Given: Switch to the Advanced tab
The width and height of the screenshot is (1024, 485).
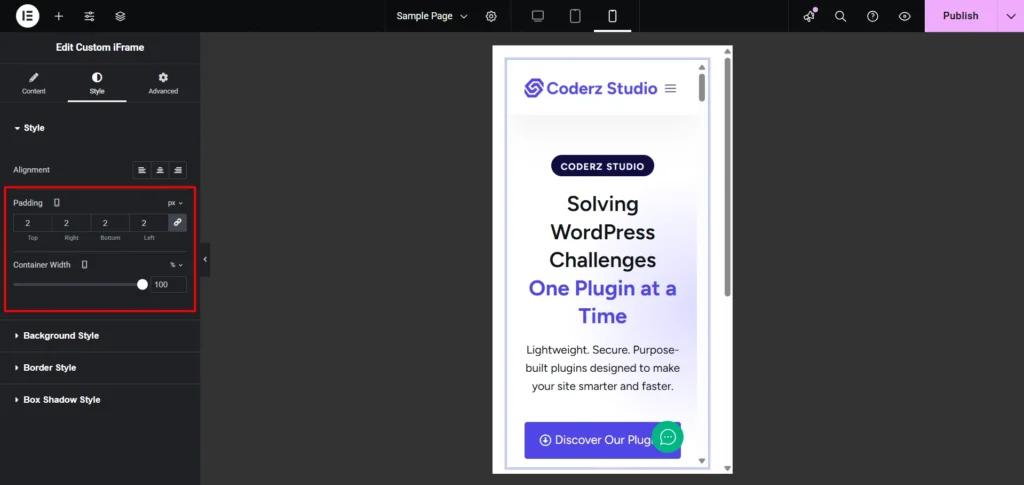Looking at the screenshot, I should pos(163,83).
